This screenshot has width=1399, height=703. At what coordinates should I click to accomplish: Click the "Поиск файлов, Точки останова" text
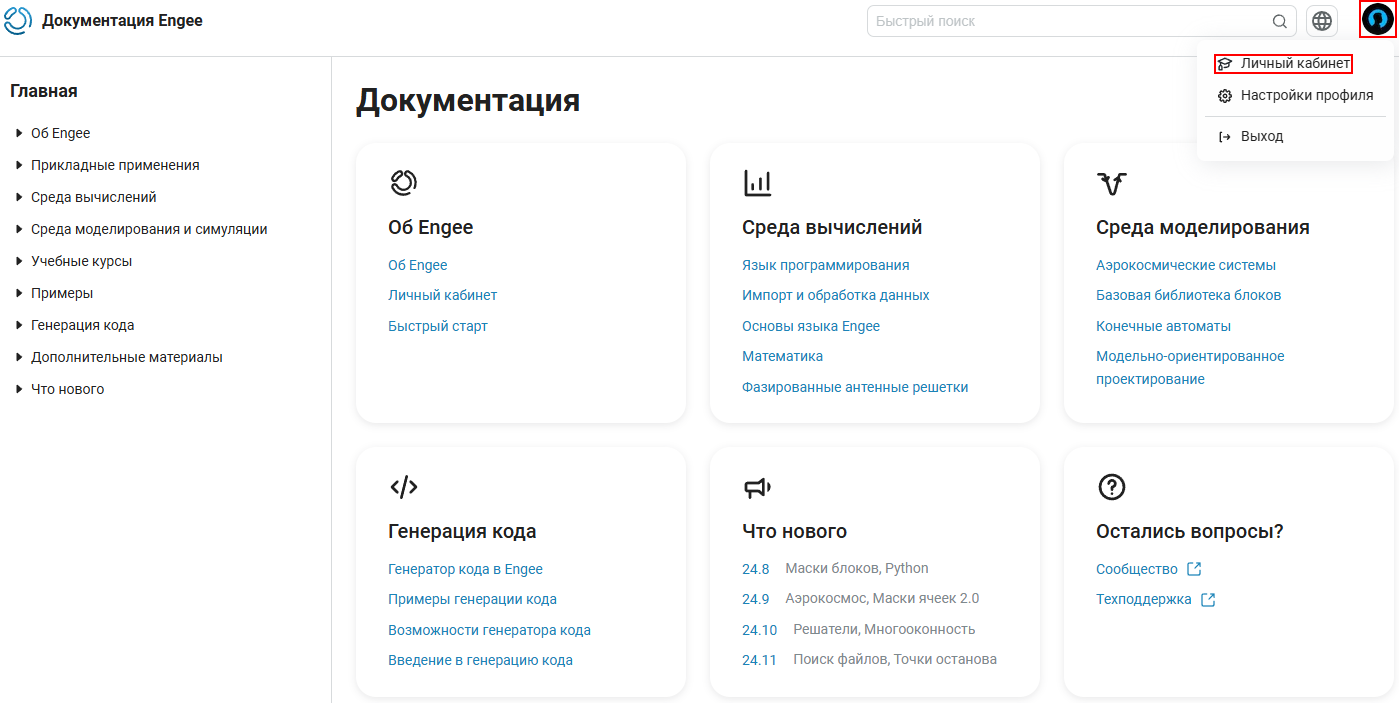(895, 659)
